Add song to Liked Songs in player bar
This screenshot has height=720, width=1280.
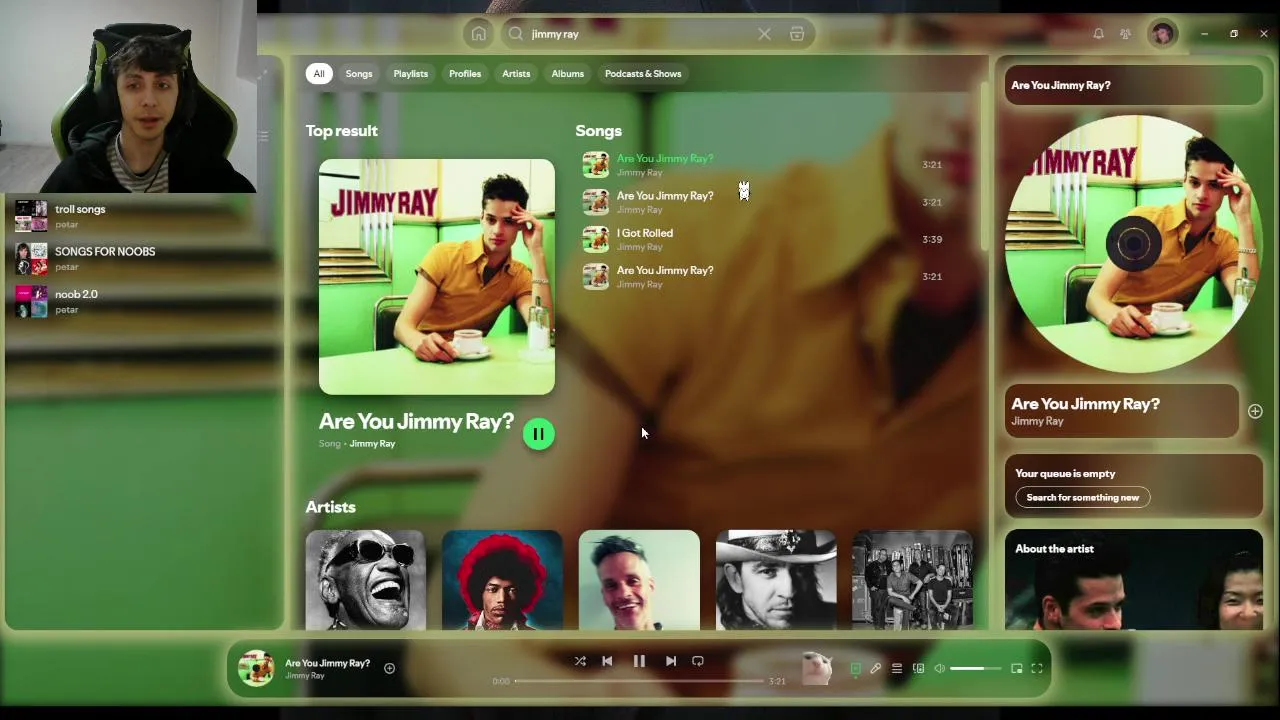389,668
